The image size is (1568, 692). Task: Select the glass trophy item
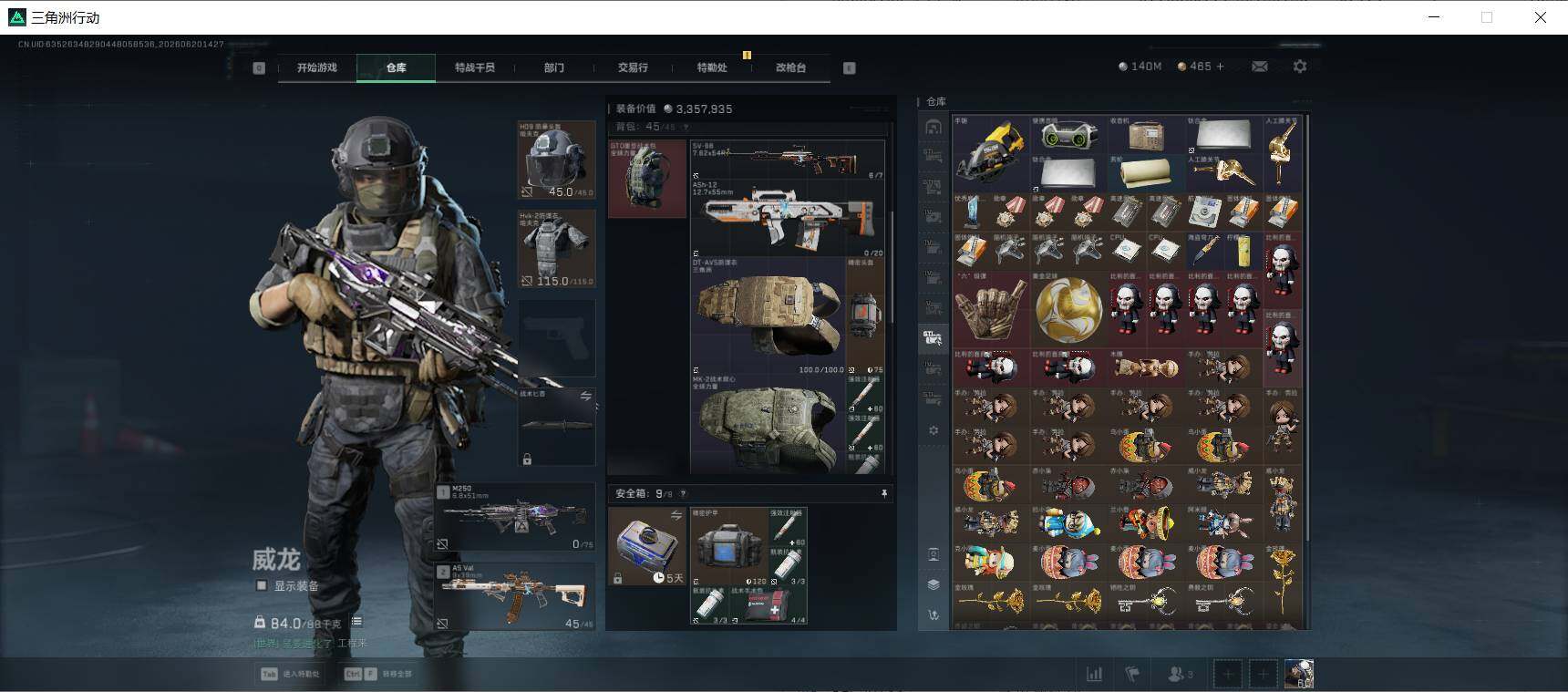click(972, 212)
